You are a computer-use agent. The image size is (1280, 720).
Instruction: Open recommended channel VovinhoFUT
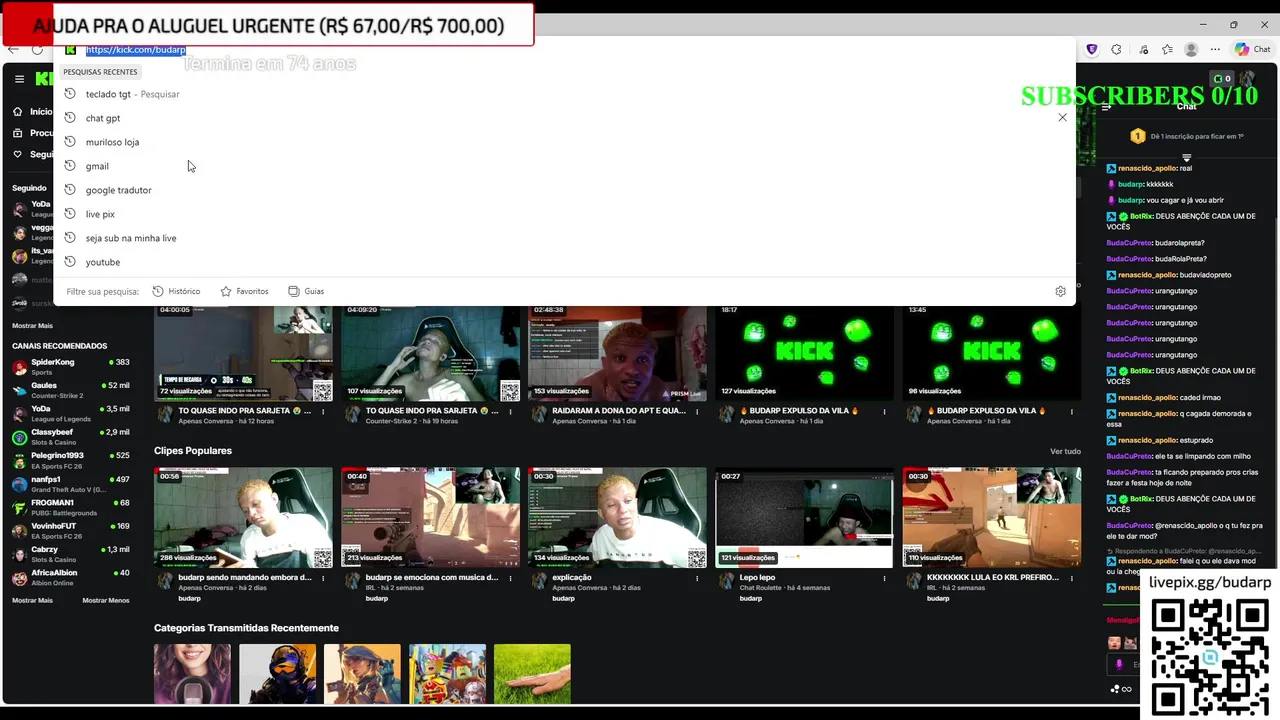point(70,531)
